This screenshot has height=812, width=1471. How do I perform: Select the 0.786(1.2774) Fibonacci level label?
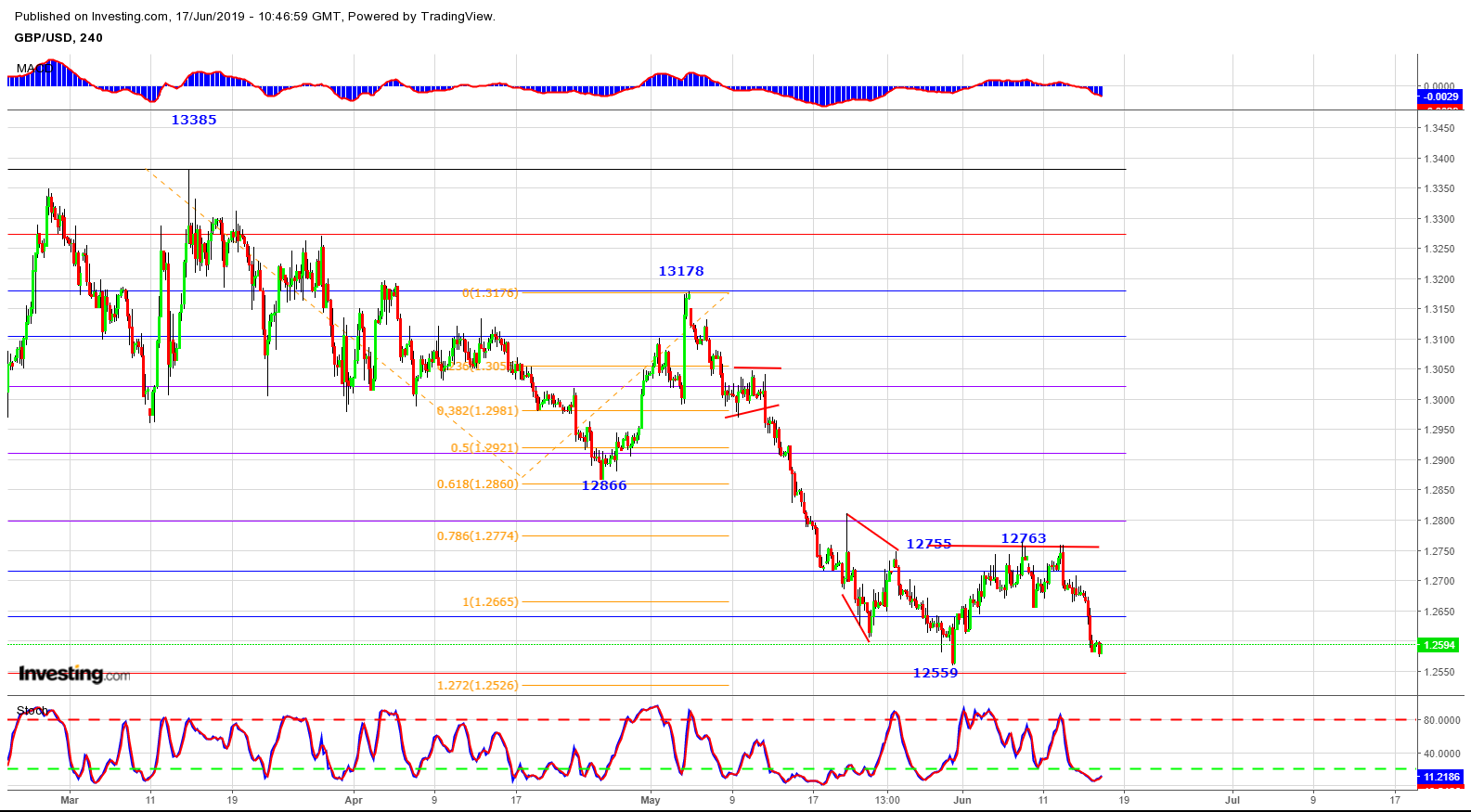pyautogui.click(x=478, y=535)
